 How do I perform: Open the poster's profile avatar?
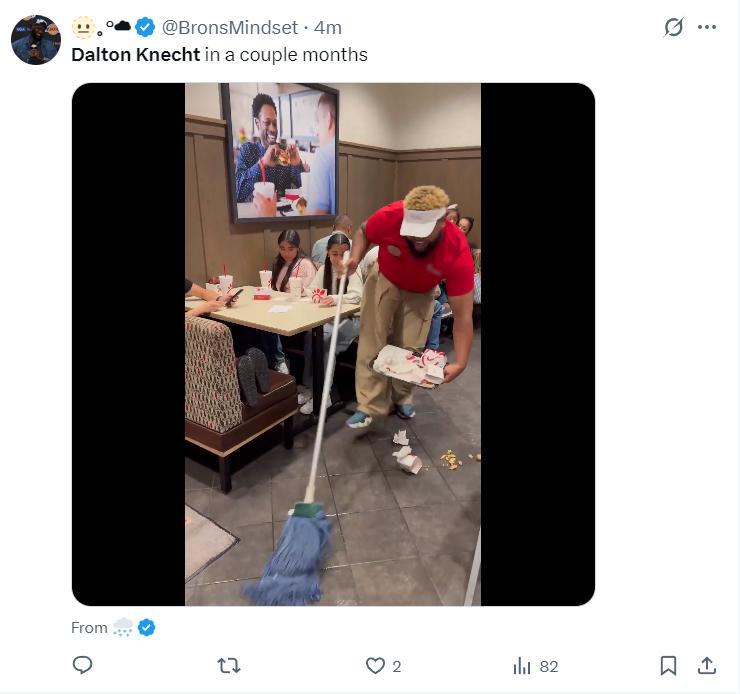coord(36,40)
